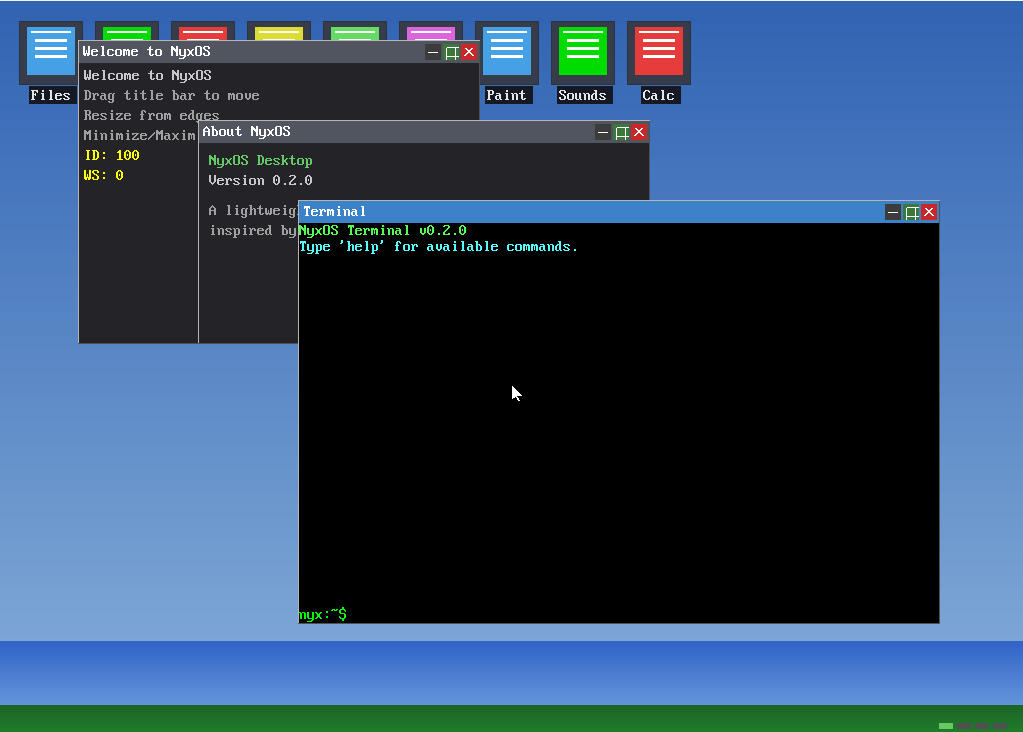Select the active green workspace indicator
Image resolution: width=1023 pixels, height=732 pixels.
(946, 725)
